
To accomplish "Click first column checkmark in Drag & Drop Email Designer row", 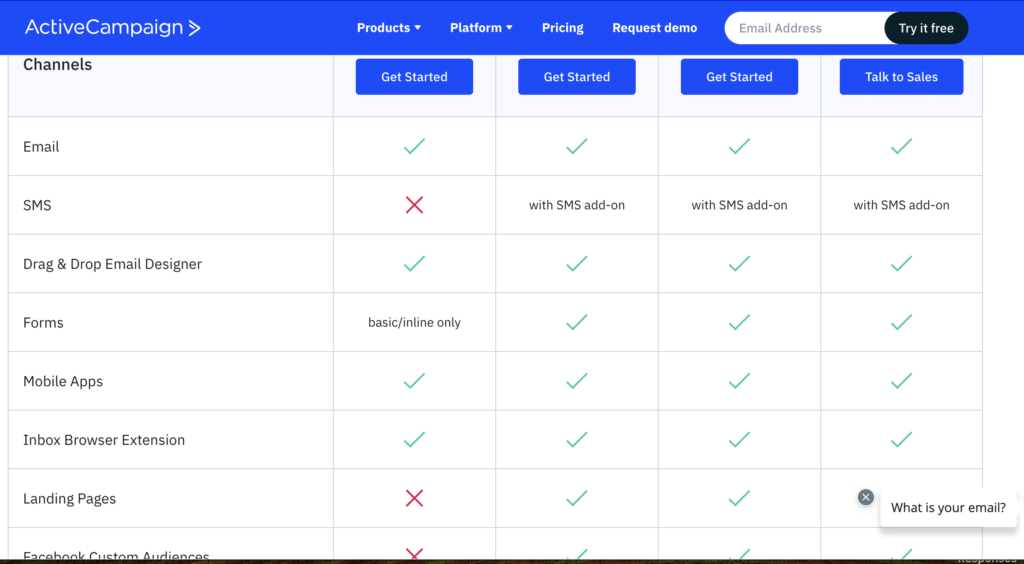I will [414, 264].
